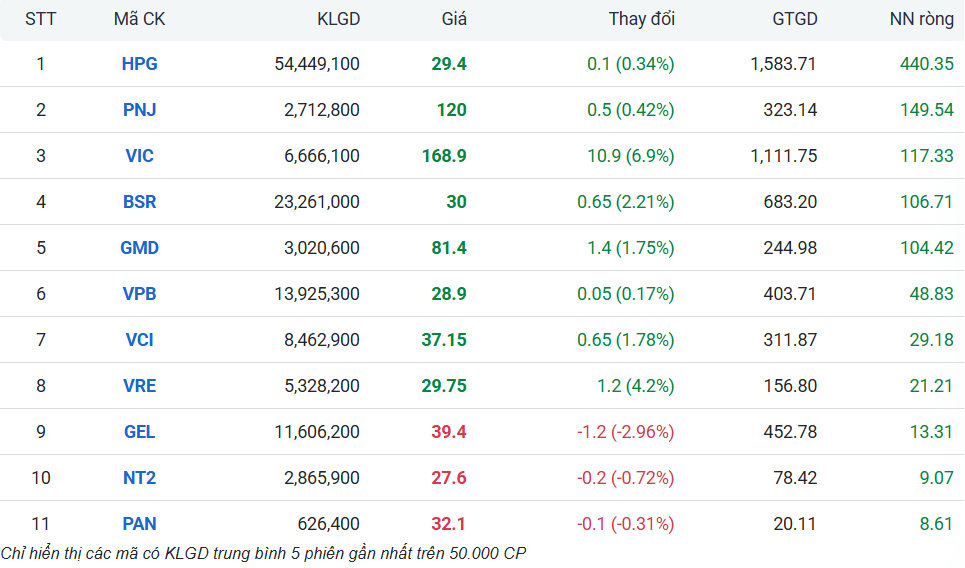Image resolution: width=965 pixels, height=568 pixels.
Task: Open the NT2 stock ticker link
Action: [139, 478]
